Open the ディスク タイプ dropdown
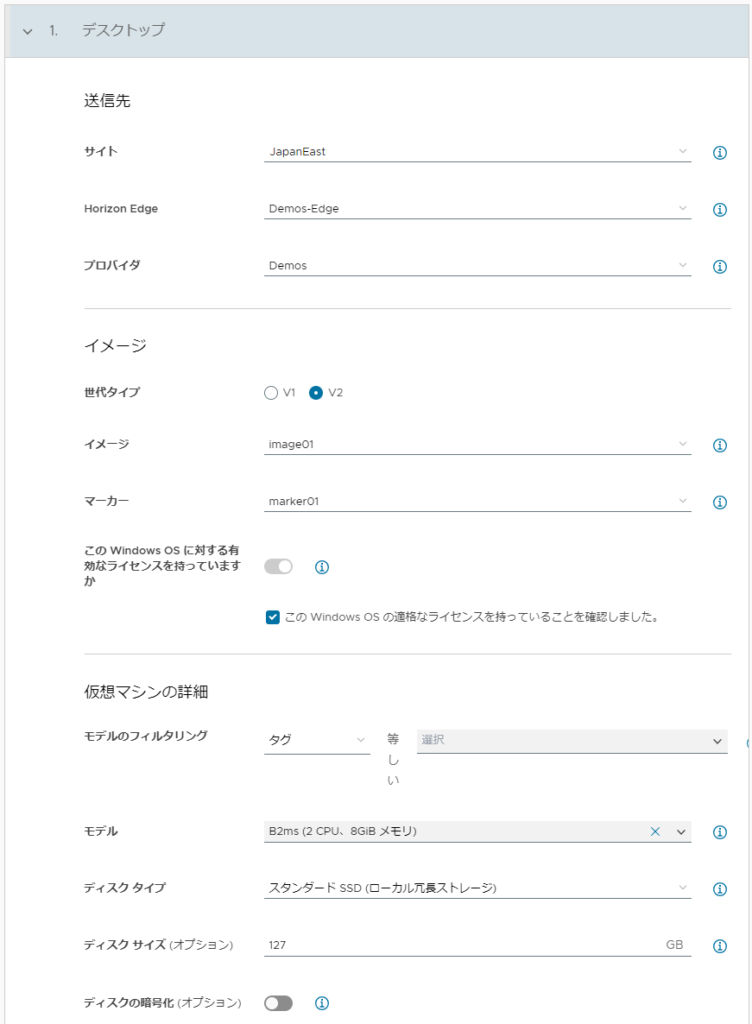Viewport: 752px width, 1024px height. (x=477, y=888)
